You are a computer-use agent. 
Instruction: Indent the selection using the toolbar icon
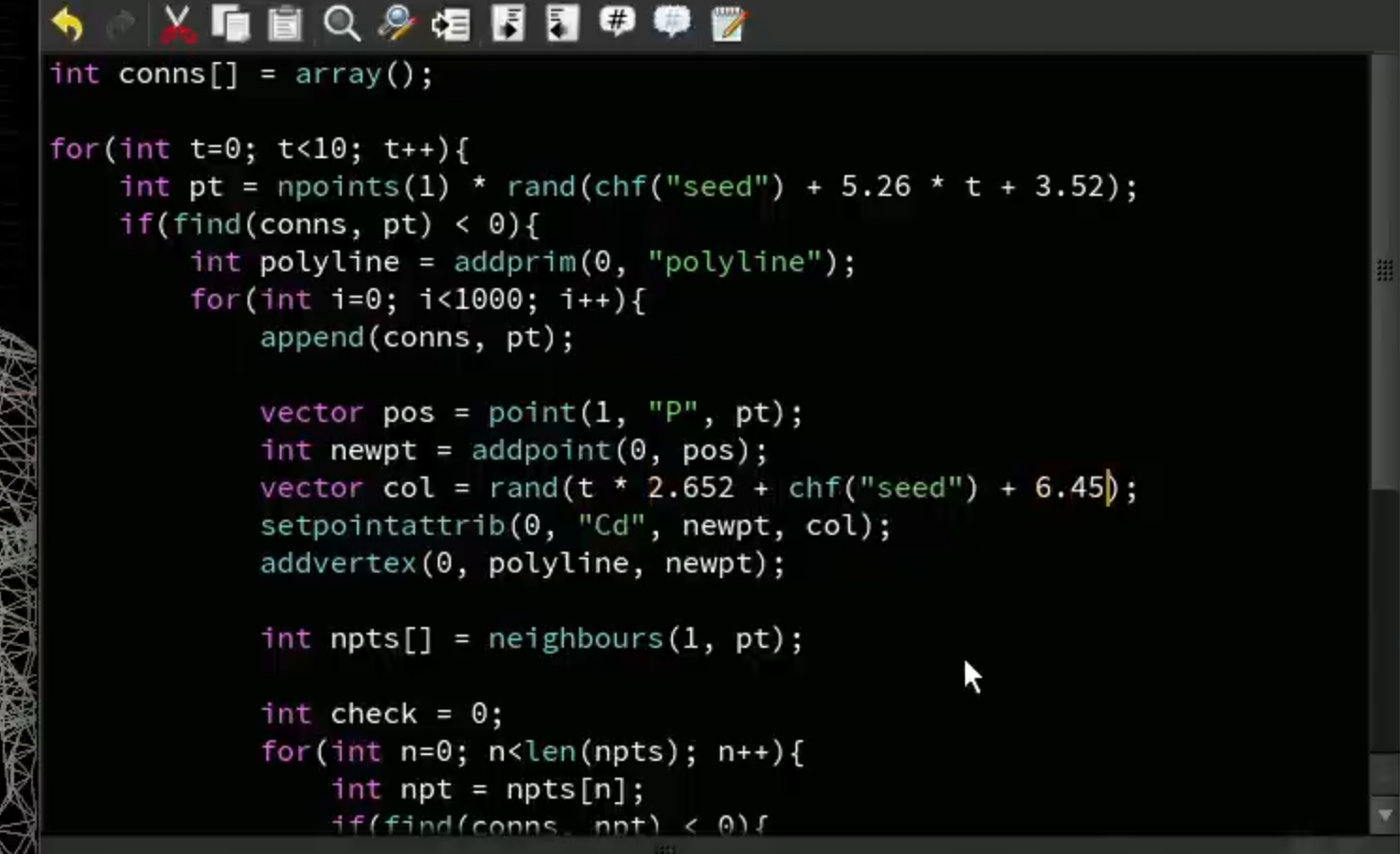[x=507, y=24]
